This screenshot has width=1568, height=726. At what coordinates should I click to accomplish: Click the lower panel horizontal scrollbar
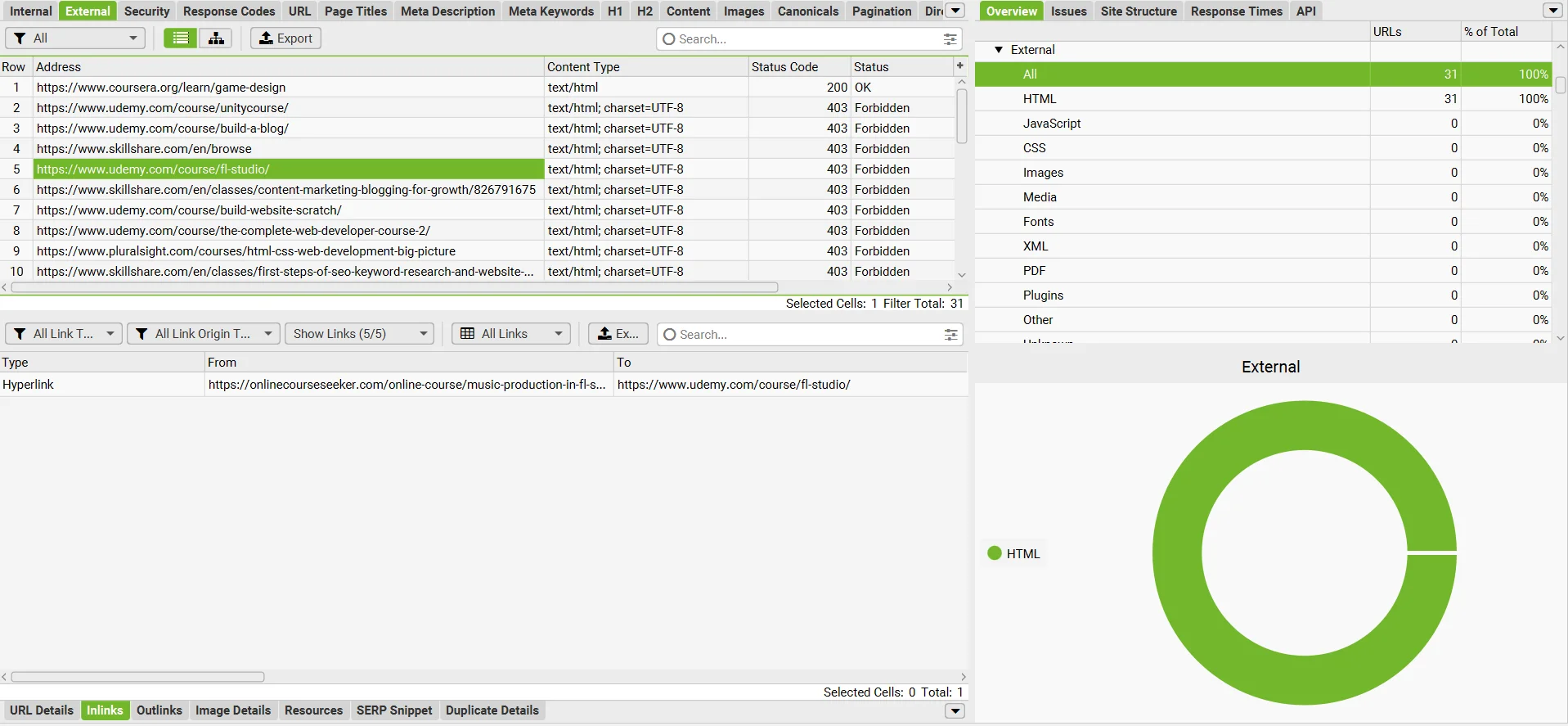(x=137, y=677)
